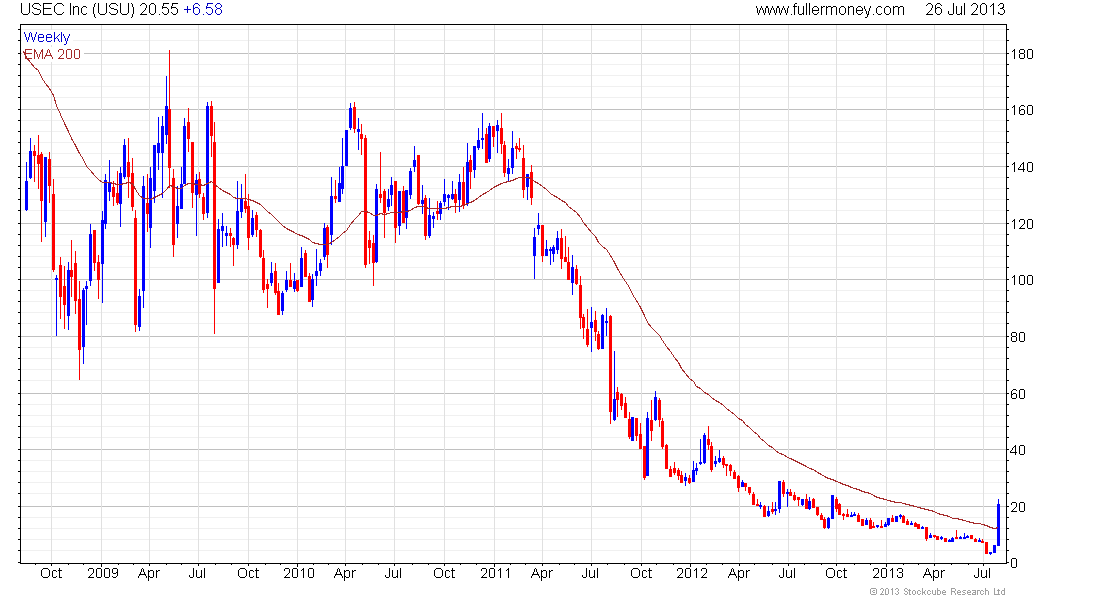Viewport: 1100px width, 600px height.
Task: Select the price value 20.55
Action: [159, 10]
